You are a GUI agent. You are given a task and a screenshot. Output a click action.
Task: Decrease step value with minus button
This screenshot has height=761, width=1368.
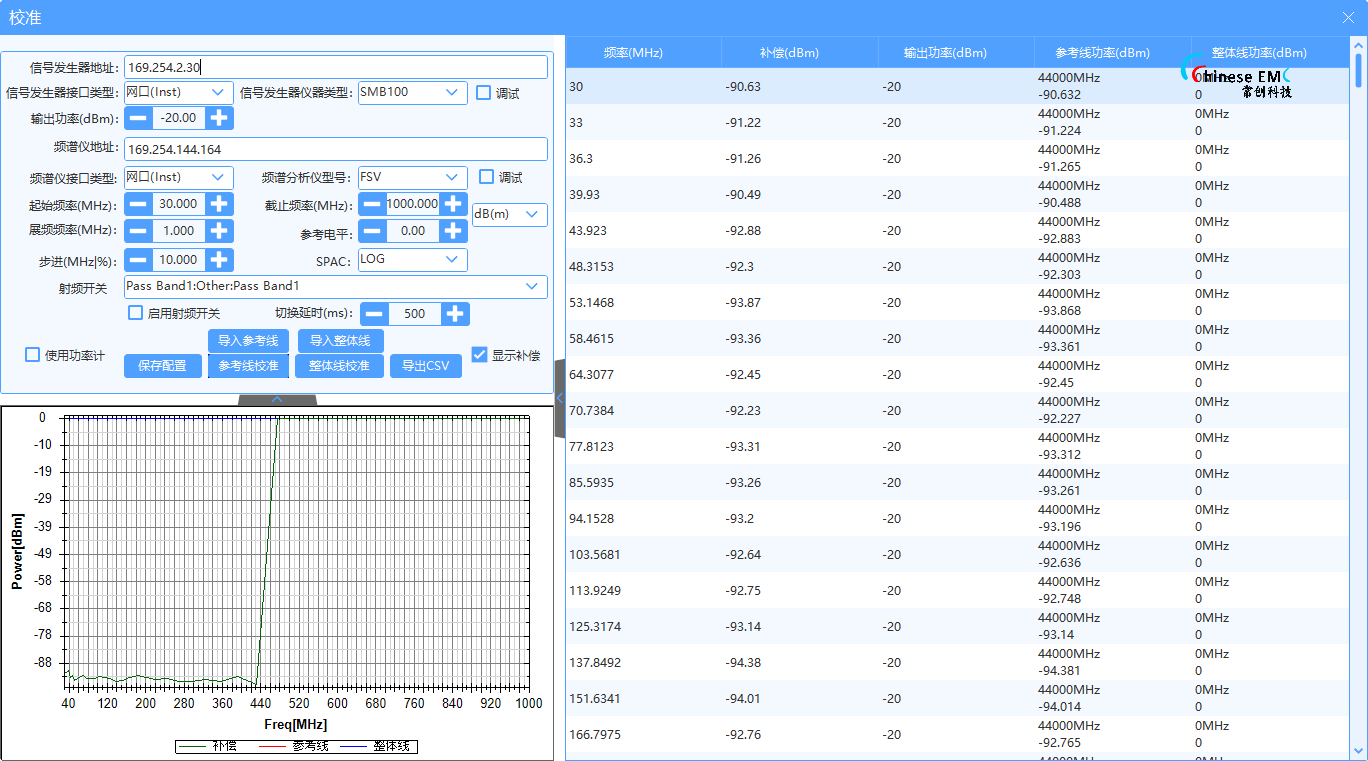click(138, 260)
